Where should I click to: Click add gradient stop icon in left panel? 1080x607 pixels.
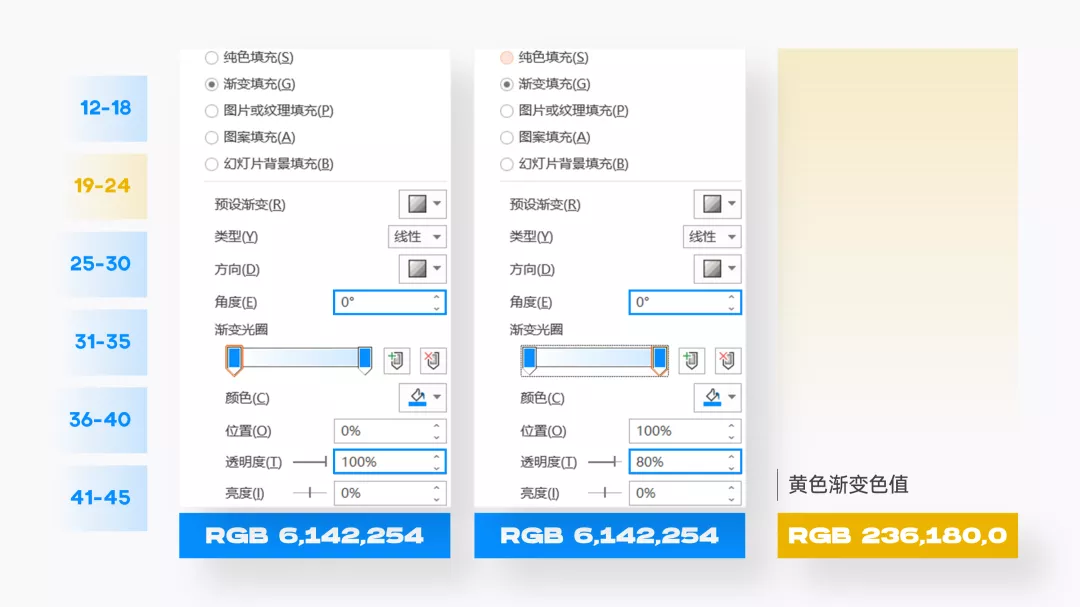point(396,360)
